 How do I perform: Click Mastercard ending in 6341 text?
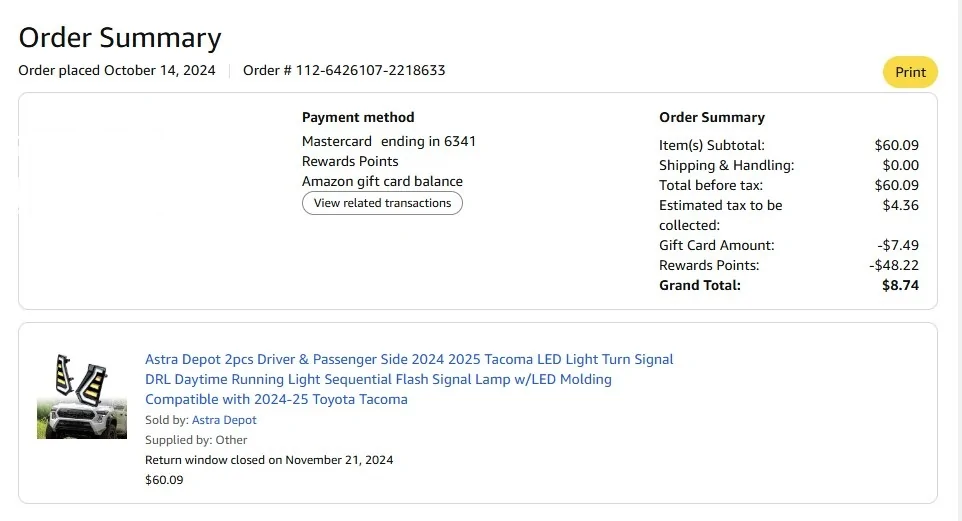point(389,141)
